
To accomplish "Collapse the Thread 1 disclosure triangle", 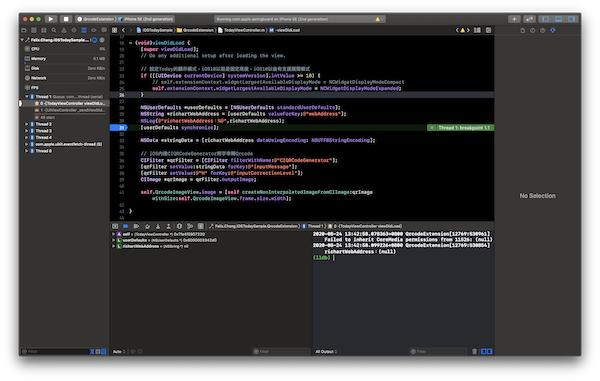I will [x=26, y=97].
